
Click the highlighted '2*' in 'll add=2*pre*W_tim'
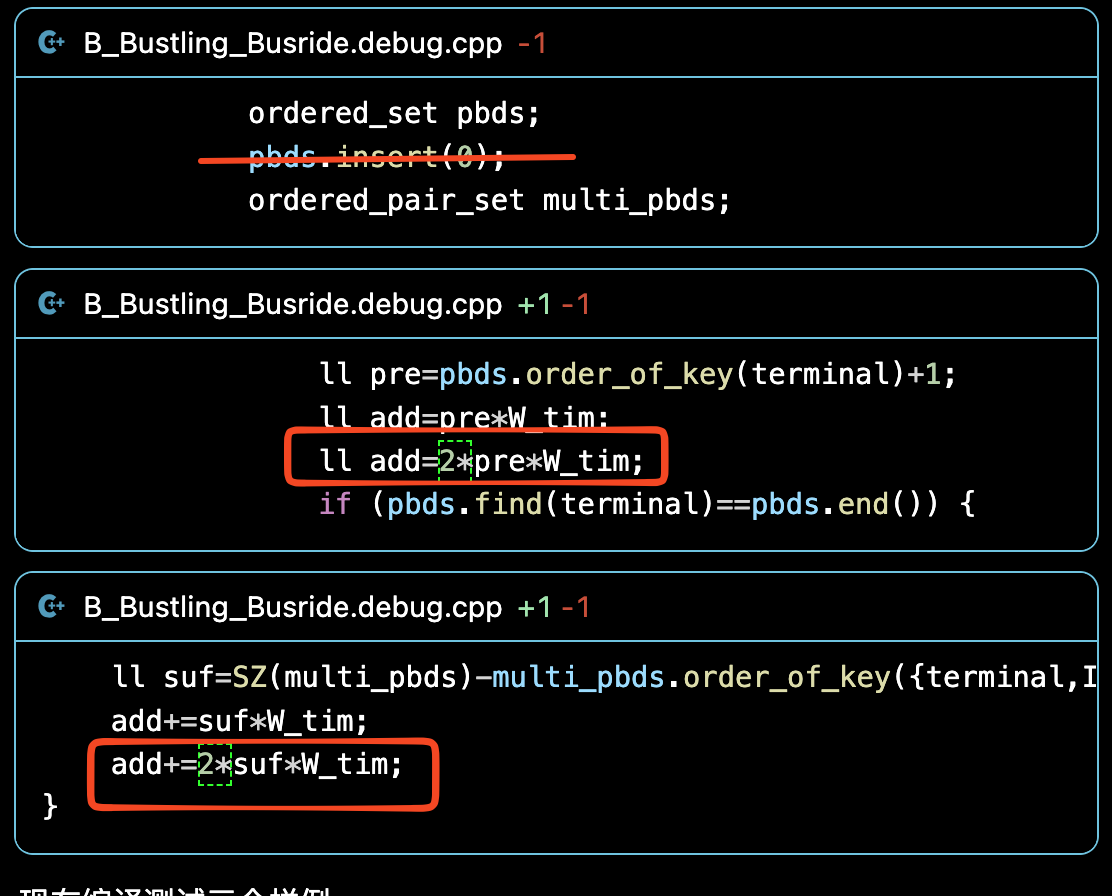455,461
